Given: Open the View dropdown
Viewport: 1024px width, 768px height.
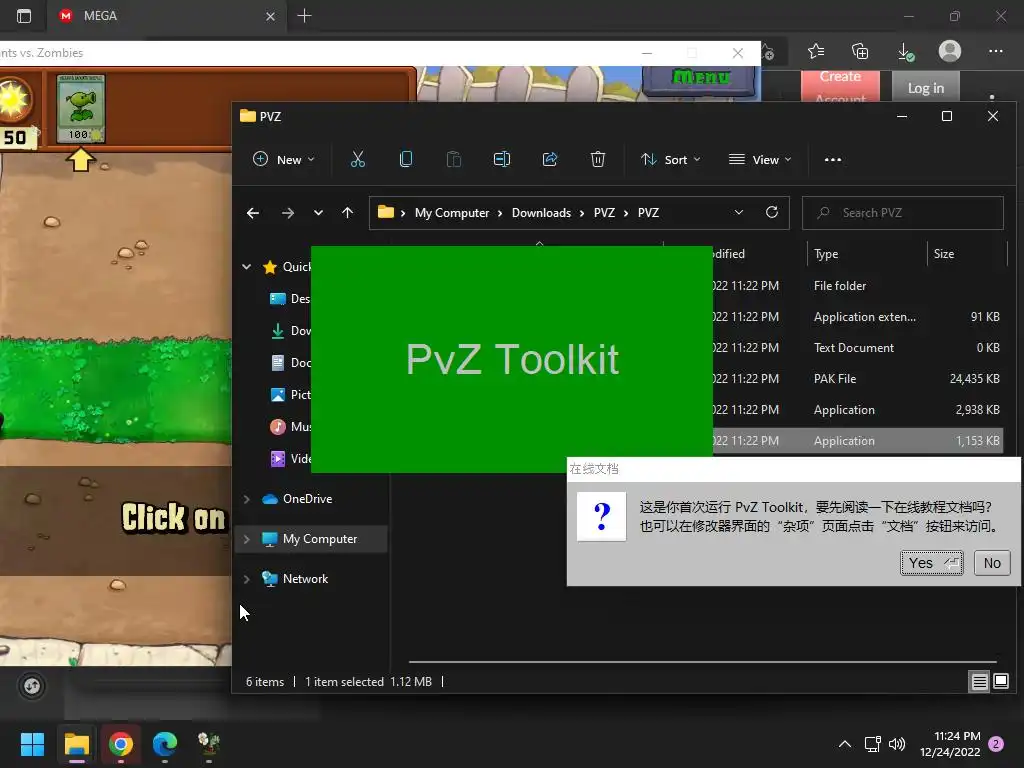Looking at the screenshot, I should 760,159.
